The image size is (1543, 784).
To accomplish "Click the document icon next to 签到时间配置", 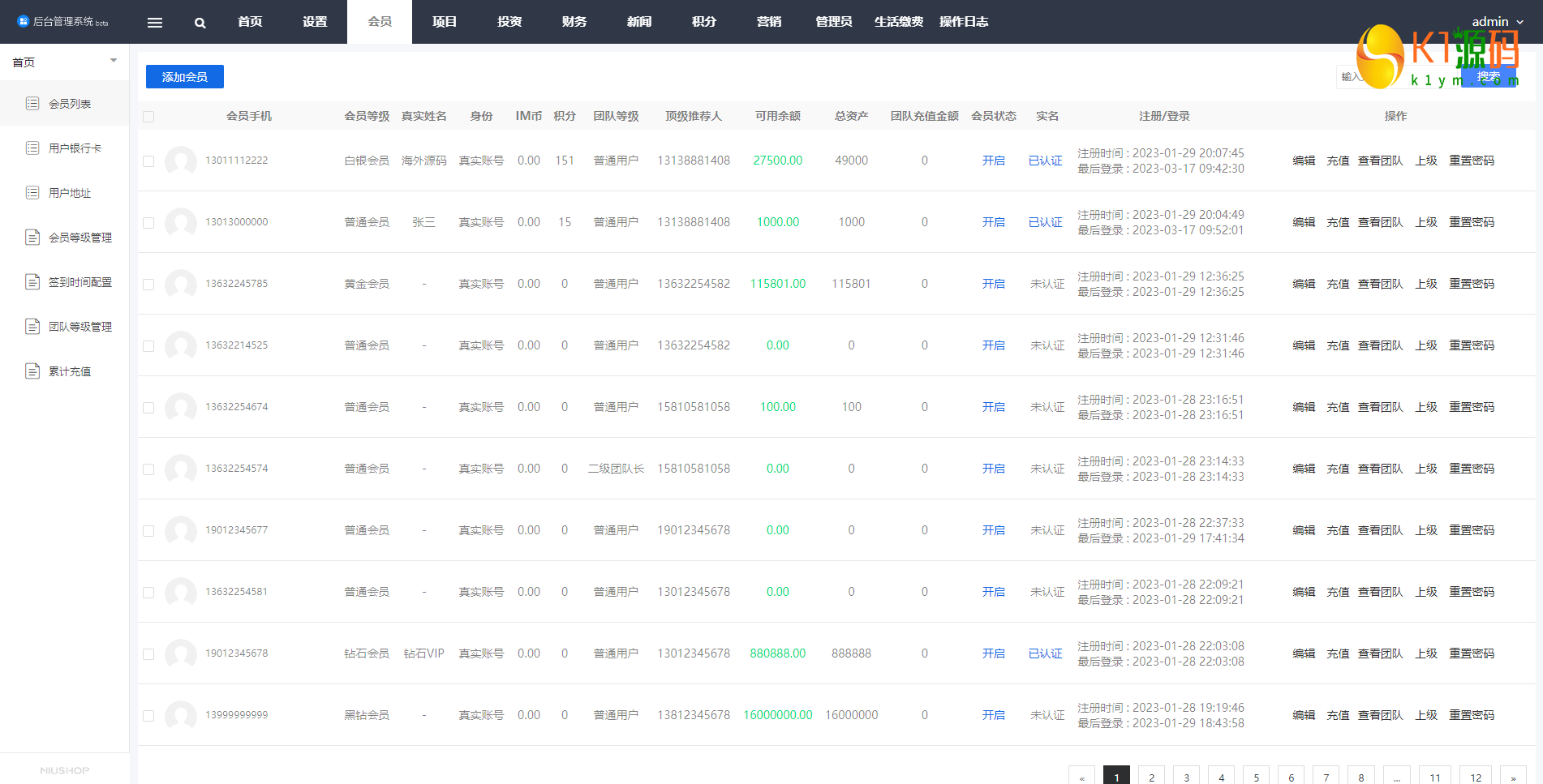I will (x=32, y=281).
